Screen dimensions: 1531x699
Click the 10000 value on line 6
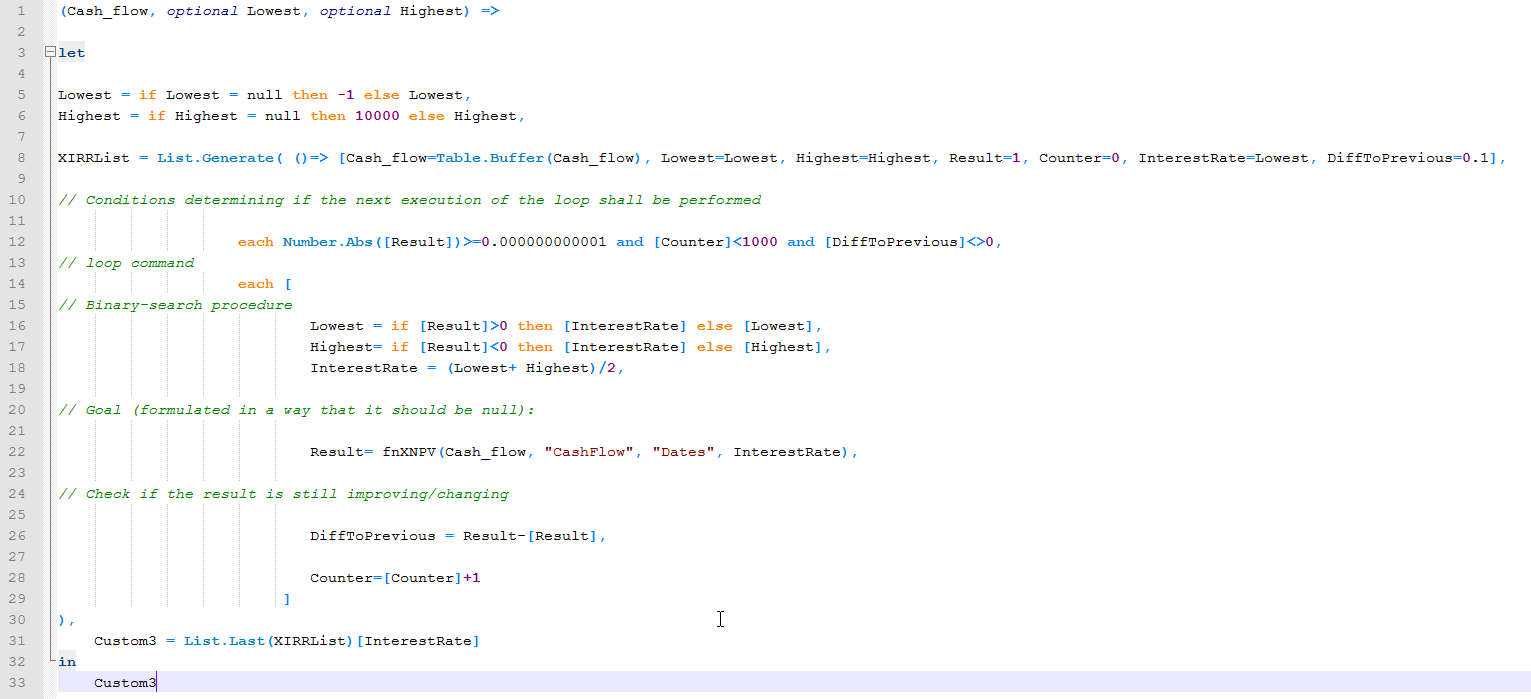point(373,116)
